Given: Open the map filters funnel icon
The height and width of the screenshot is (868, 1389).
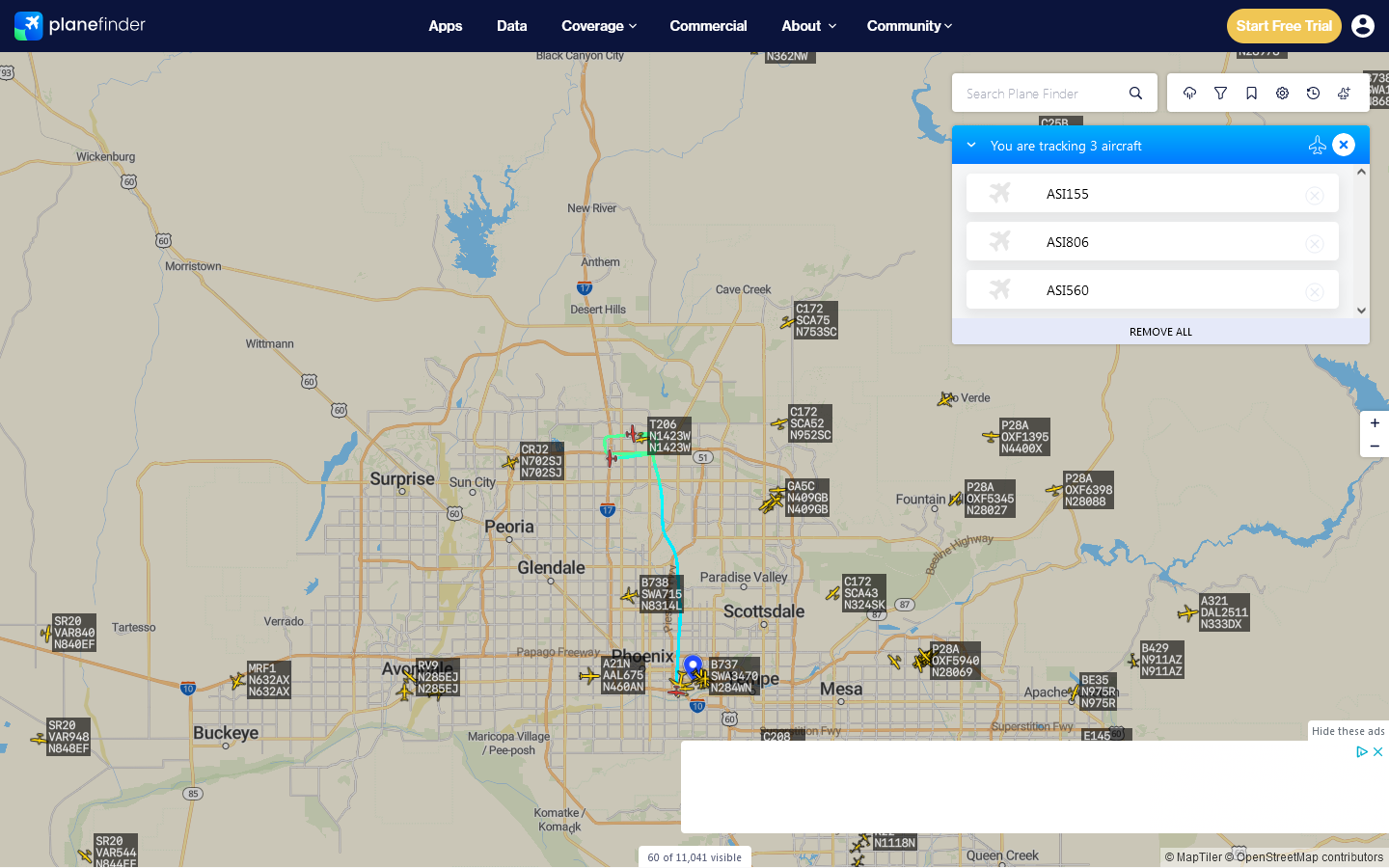Looking at the screenshot, I should [1220, 94].
